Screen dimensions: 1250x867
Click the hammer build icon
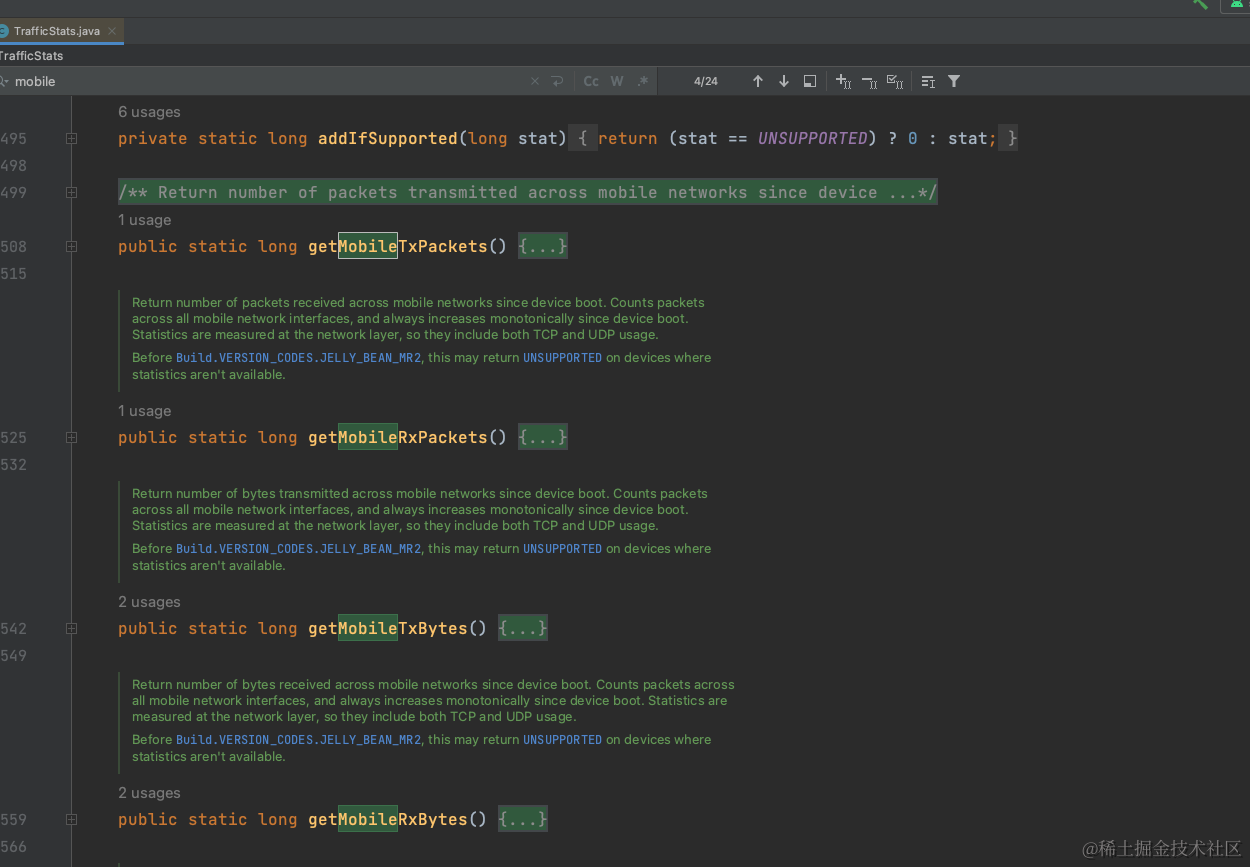[x=1200, y=4]
